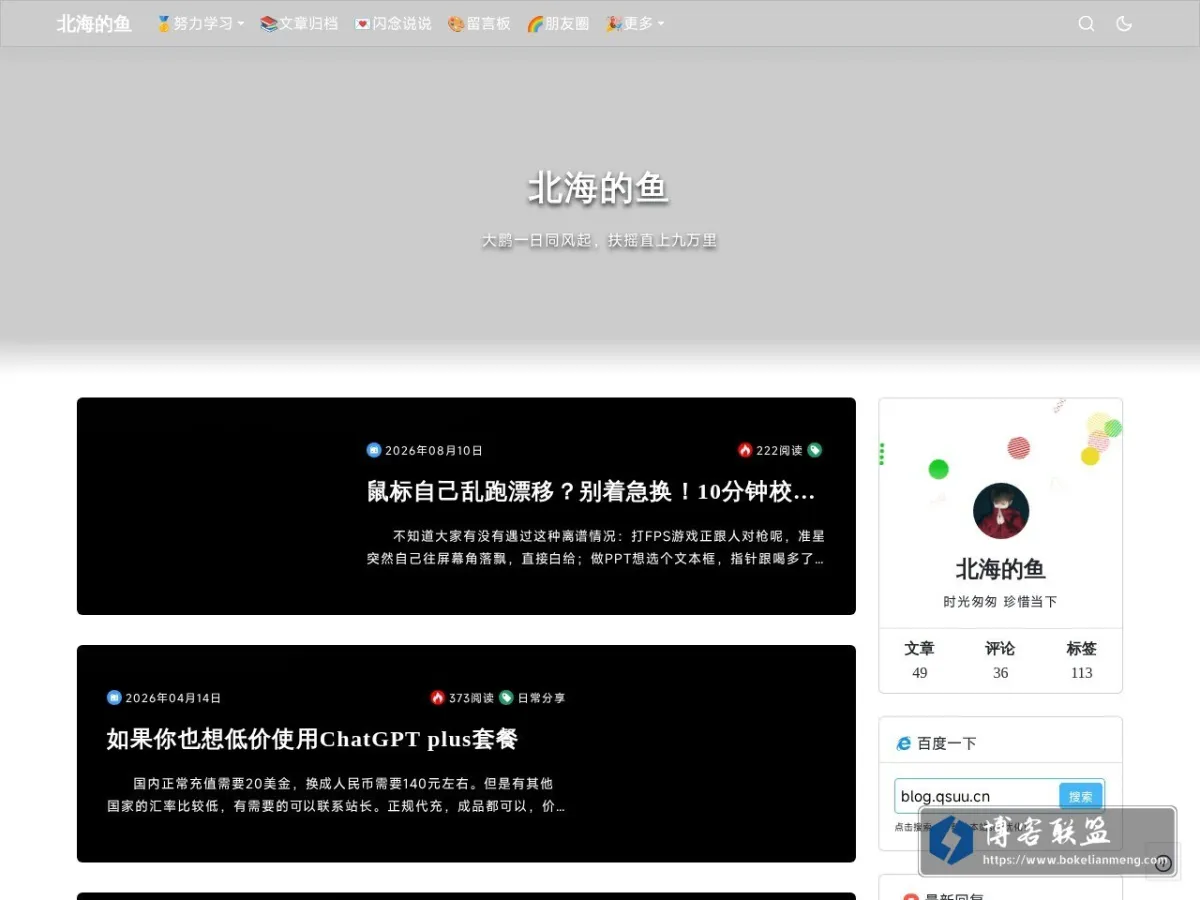Click the 373阅读 view count

tap(471, 698)
